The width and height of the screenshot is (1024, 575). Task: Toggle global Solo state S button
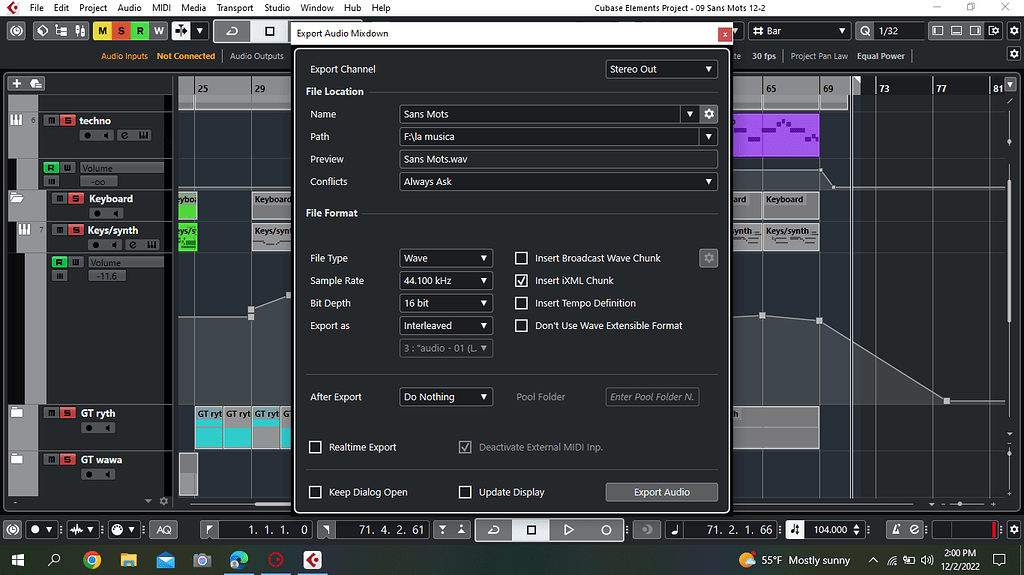121,31
